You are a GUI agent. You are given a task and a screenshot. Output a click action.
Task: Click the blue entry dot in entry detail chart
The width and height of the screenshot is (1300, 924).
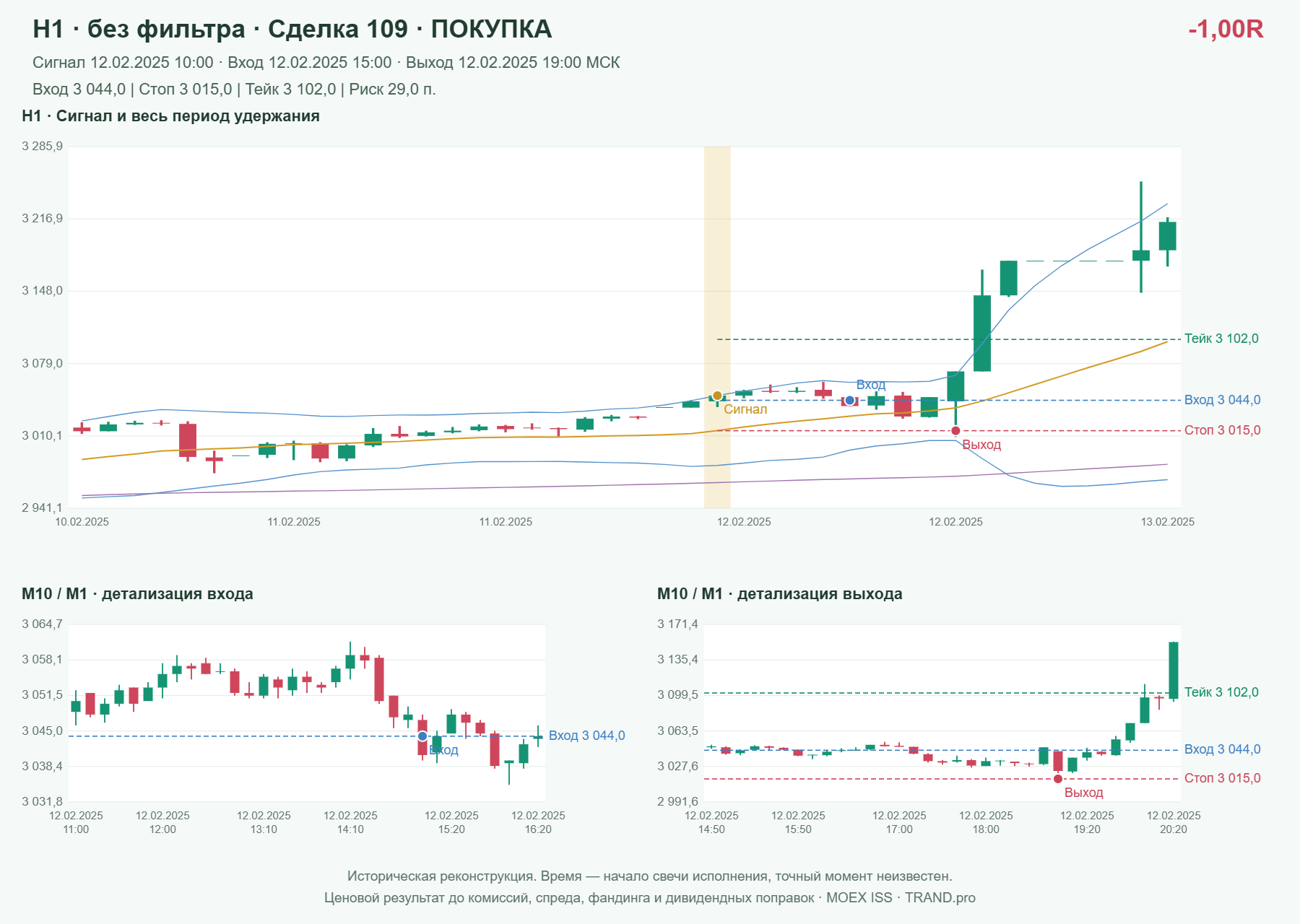coord(422,736)
